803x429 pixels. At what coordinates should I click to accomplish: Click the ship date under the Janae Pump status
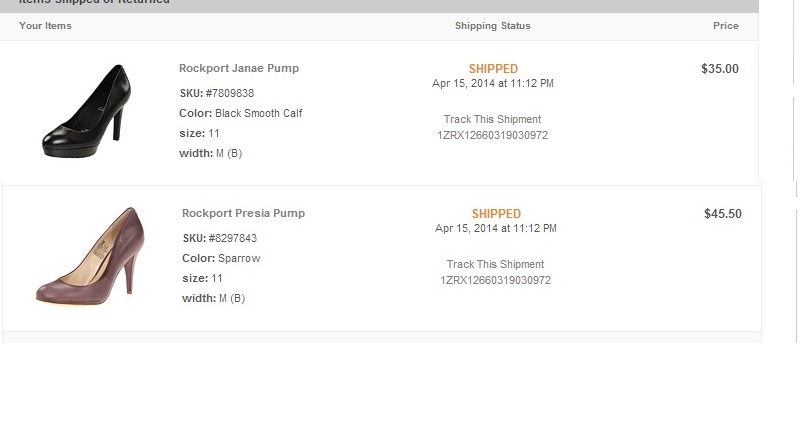coord(492,84)
